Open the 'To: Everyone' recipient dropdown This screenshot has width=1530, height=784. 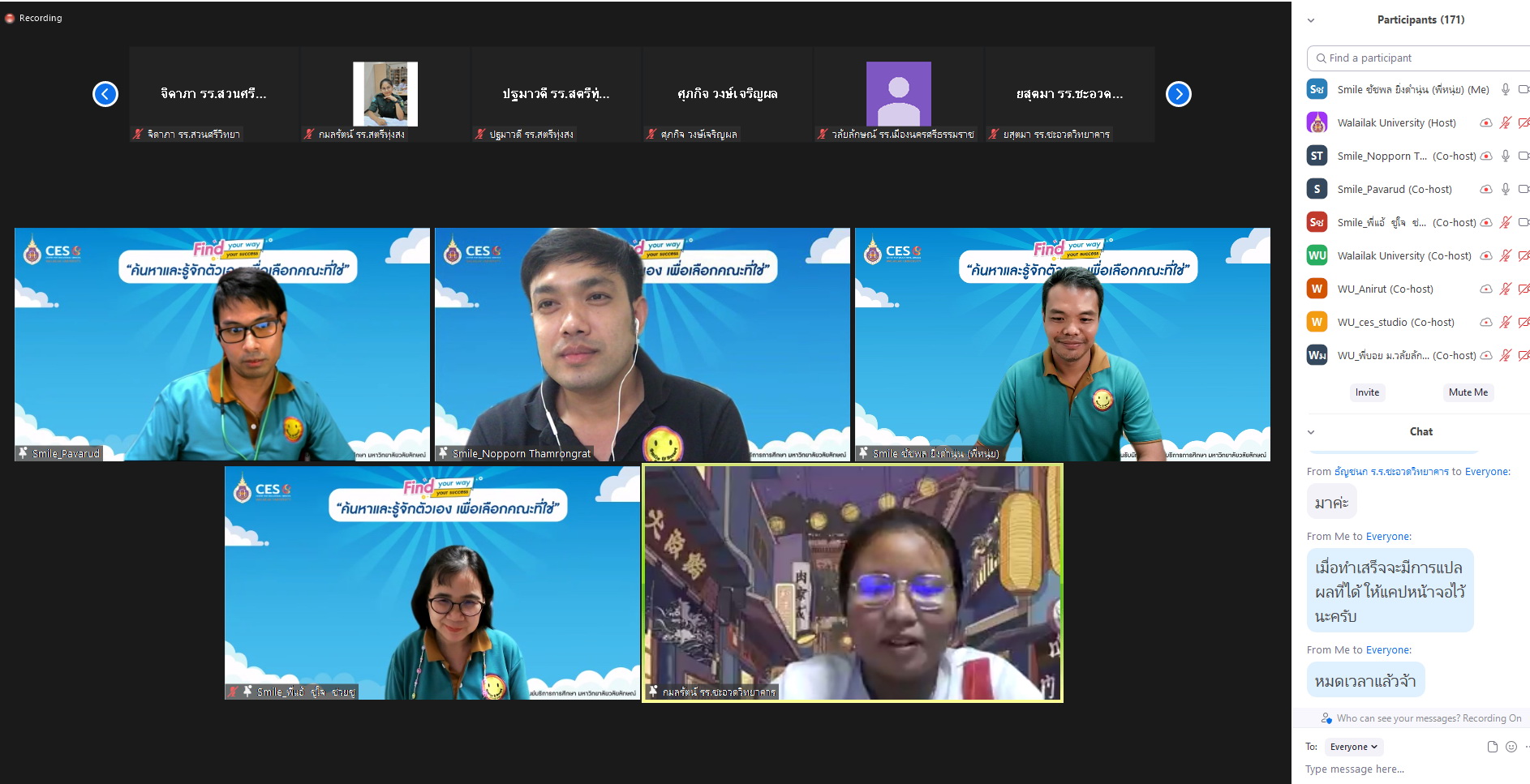point(1353,747)
